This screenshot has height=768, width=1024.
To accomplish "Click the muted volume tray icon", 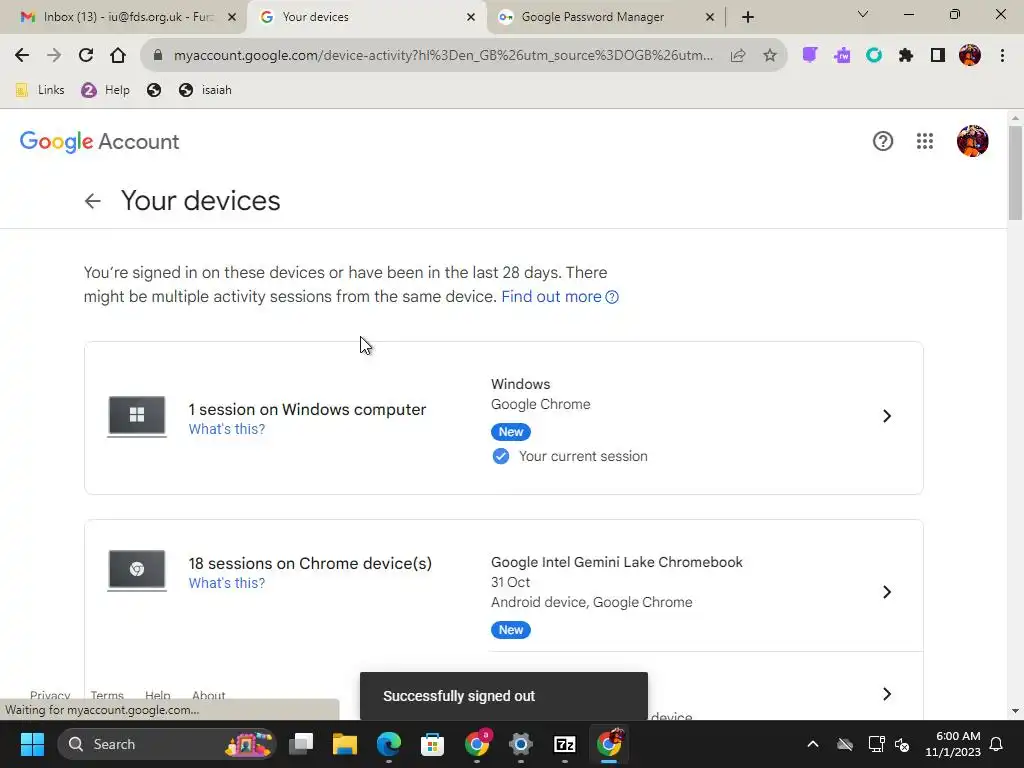I will pos(903,744).
